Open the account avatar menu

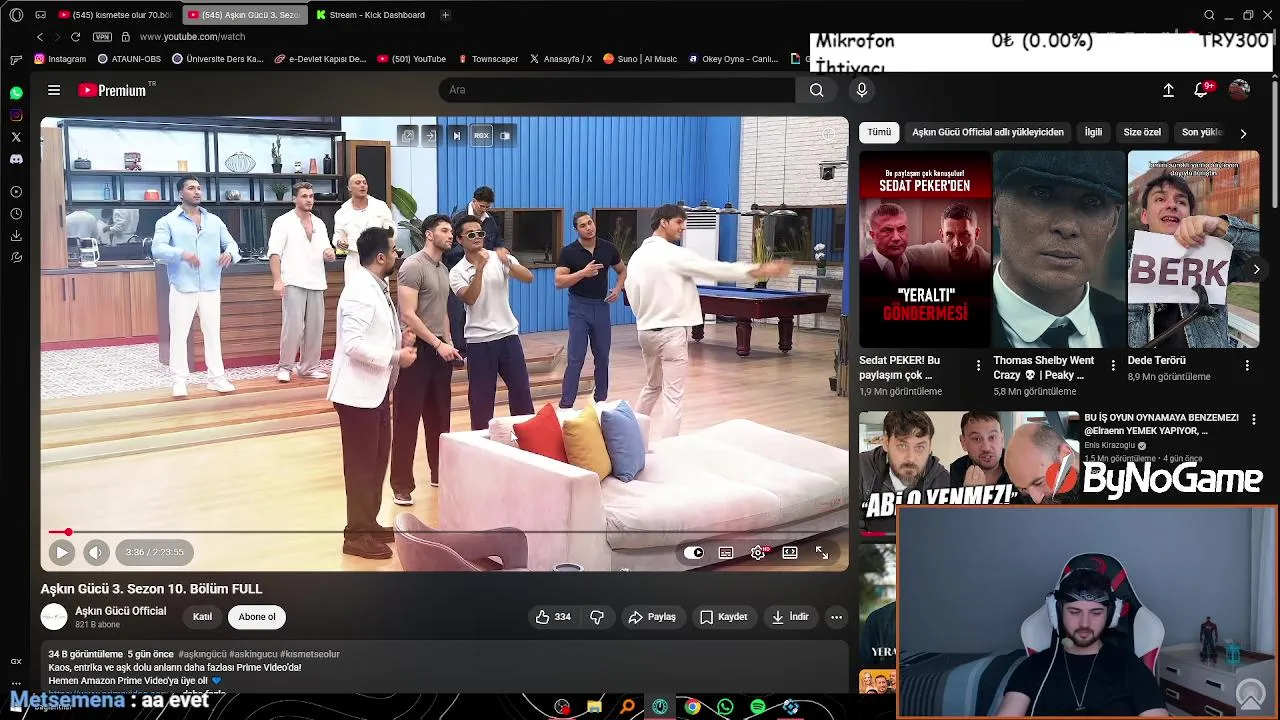(1239, 90)
